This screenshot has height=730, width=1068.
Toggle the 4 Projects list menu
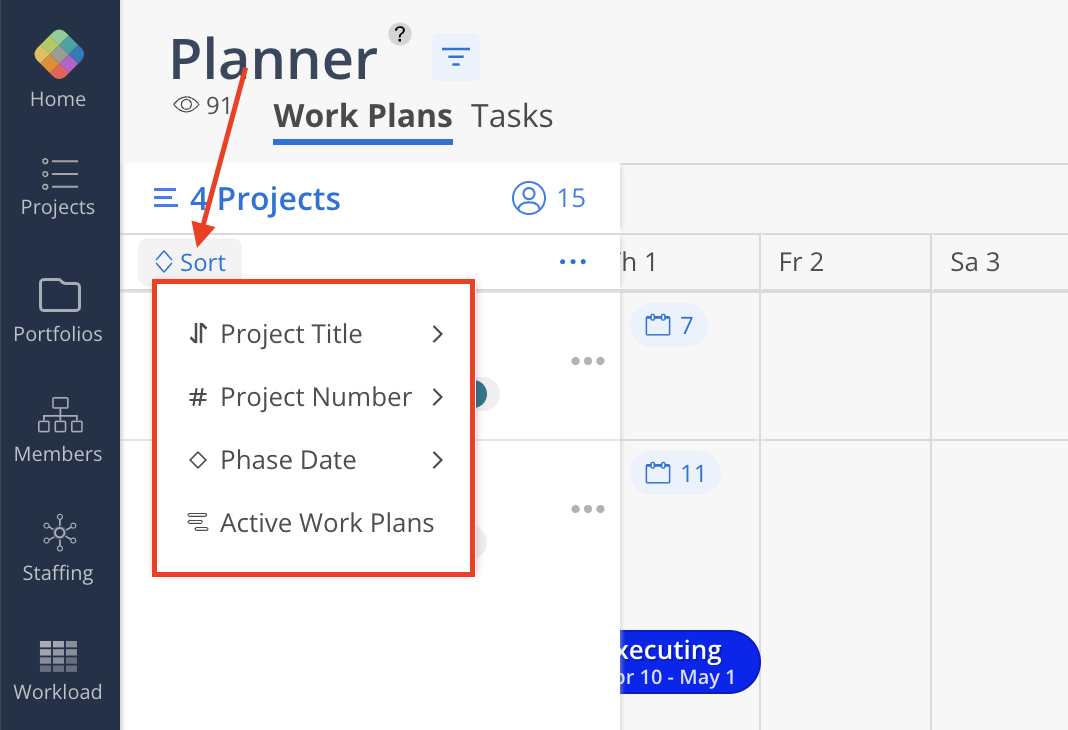click(166, 198)
